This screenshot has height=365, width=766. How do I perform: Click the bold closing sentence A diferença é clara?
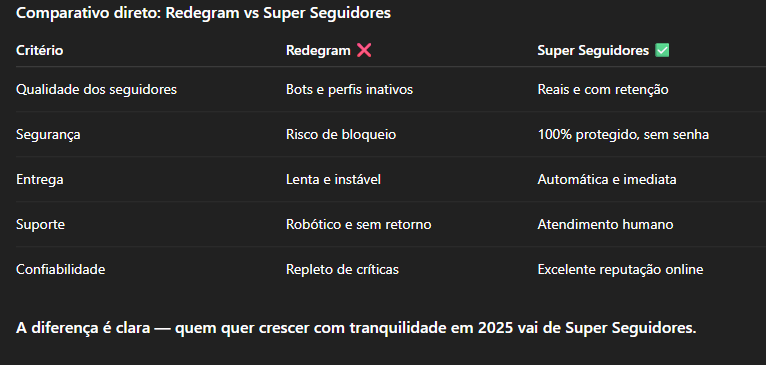[356, 328]
